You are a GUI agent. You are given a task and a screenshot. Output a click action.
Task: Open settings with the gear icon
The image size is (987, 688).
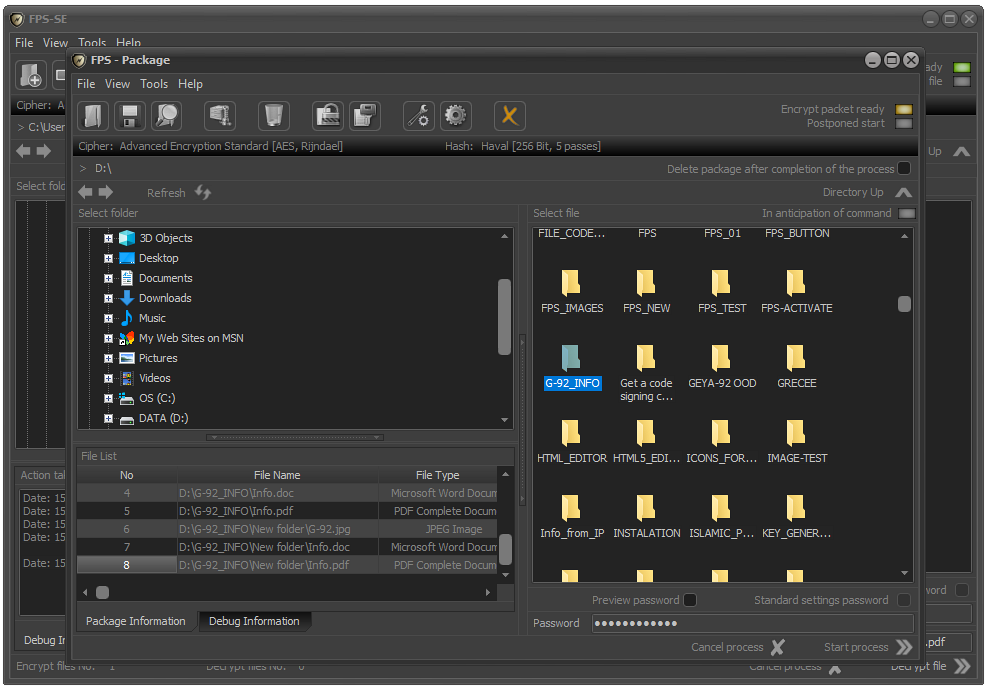456,116
